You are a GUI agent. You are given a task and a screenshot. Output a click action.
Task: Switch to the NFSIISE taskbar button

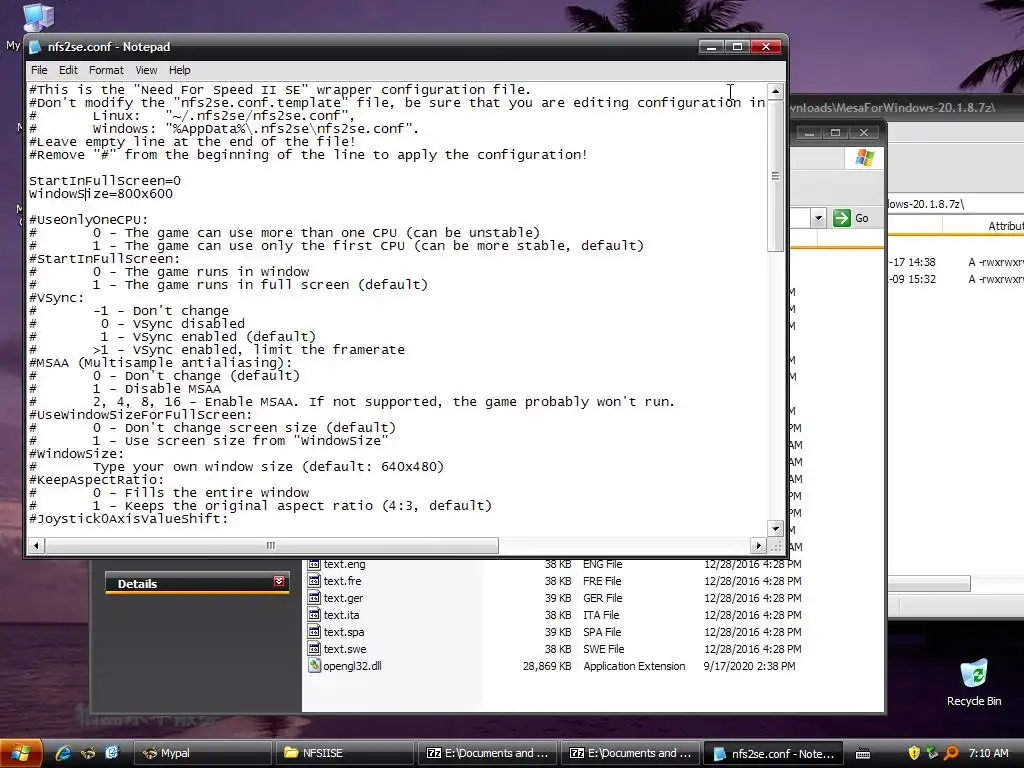(x=344, y=753)
